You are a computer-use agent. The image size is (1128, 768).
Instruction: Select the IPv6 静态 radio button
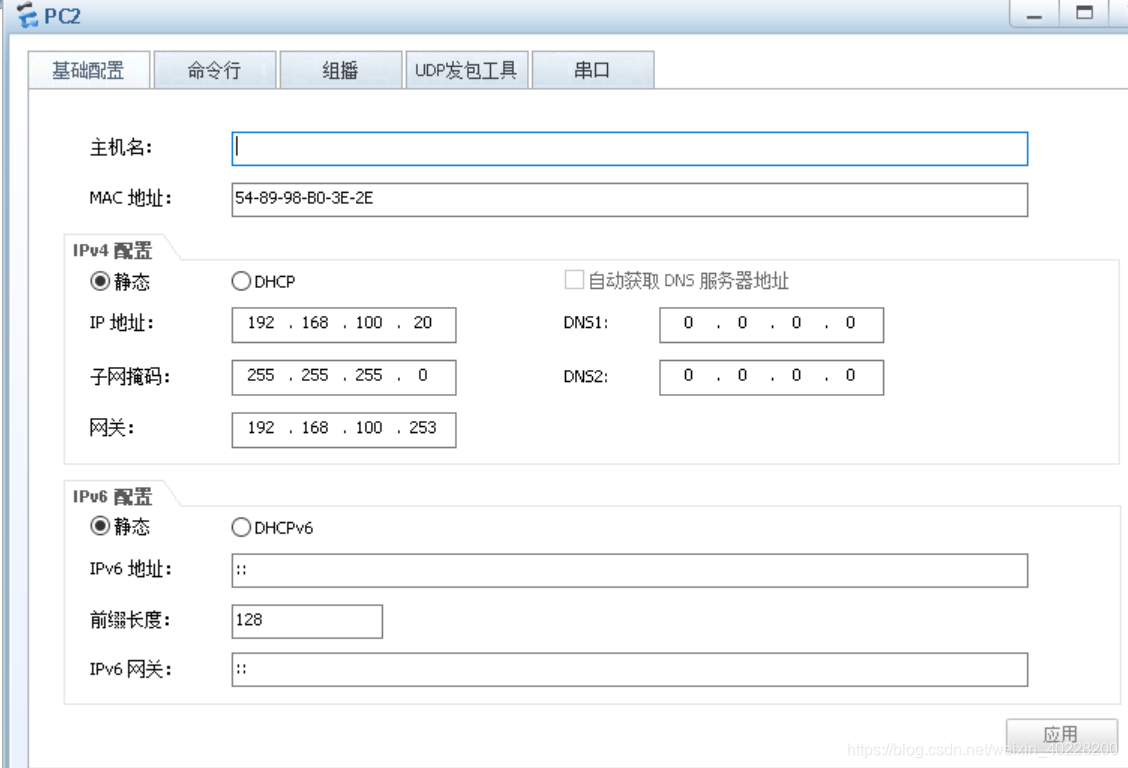tap(99, 526)
